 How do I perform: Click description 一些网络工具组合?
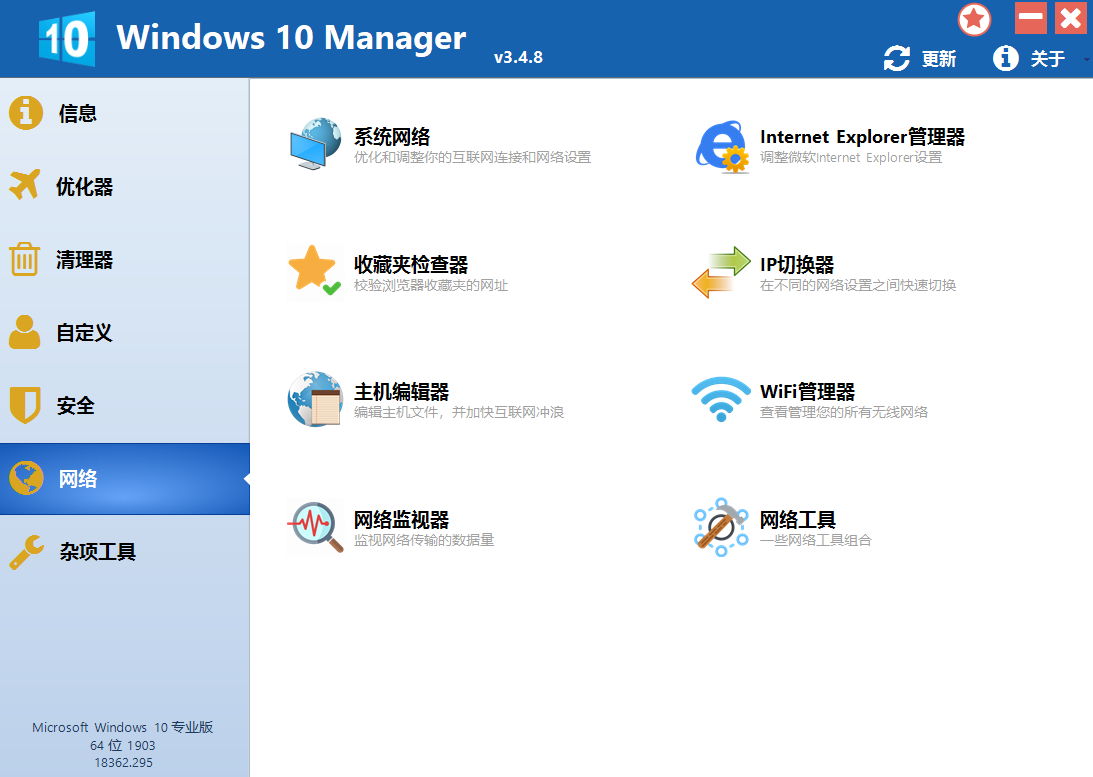click(x=816, y=540)
